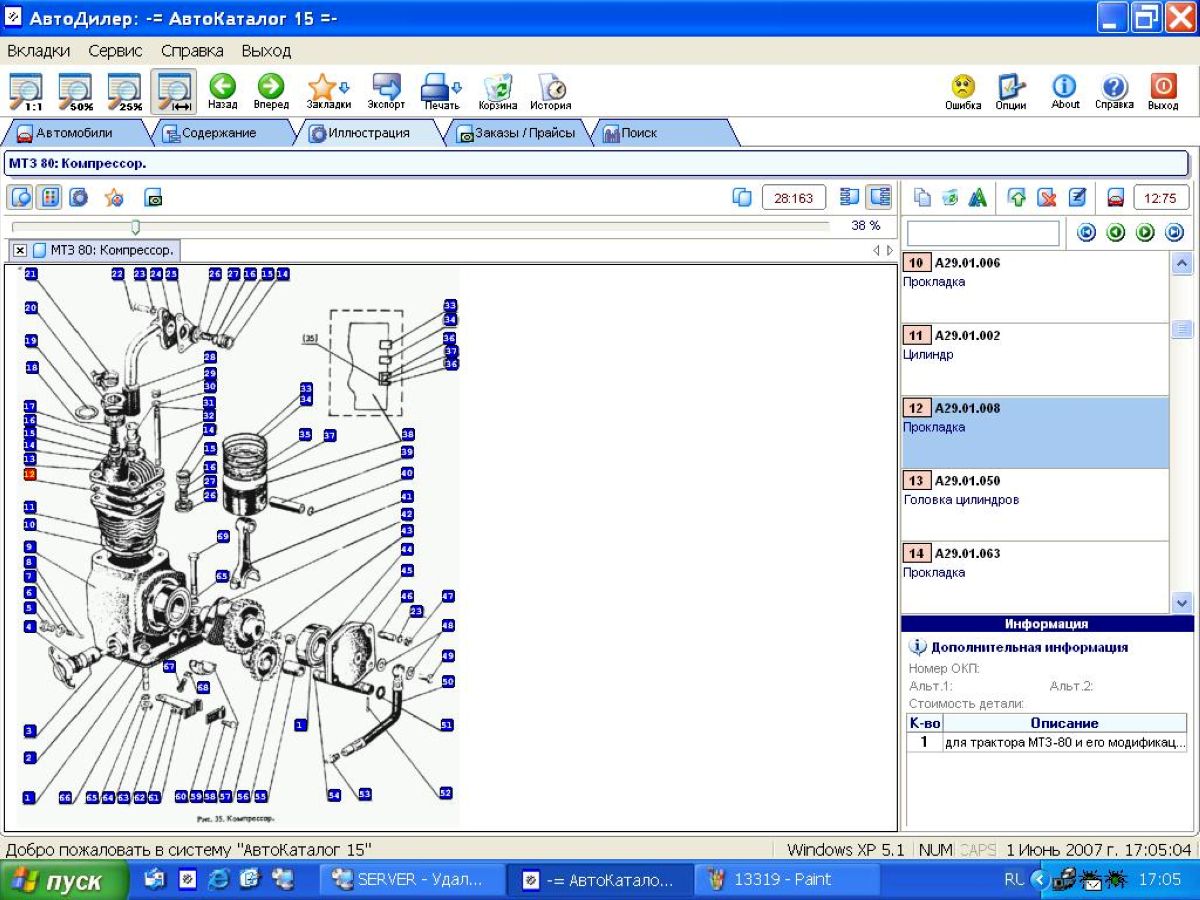Click the red car icon near 12:75

point(1116,197)
